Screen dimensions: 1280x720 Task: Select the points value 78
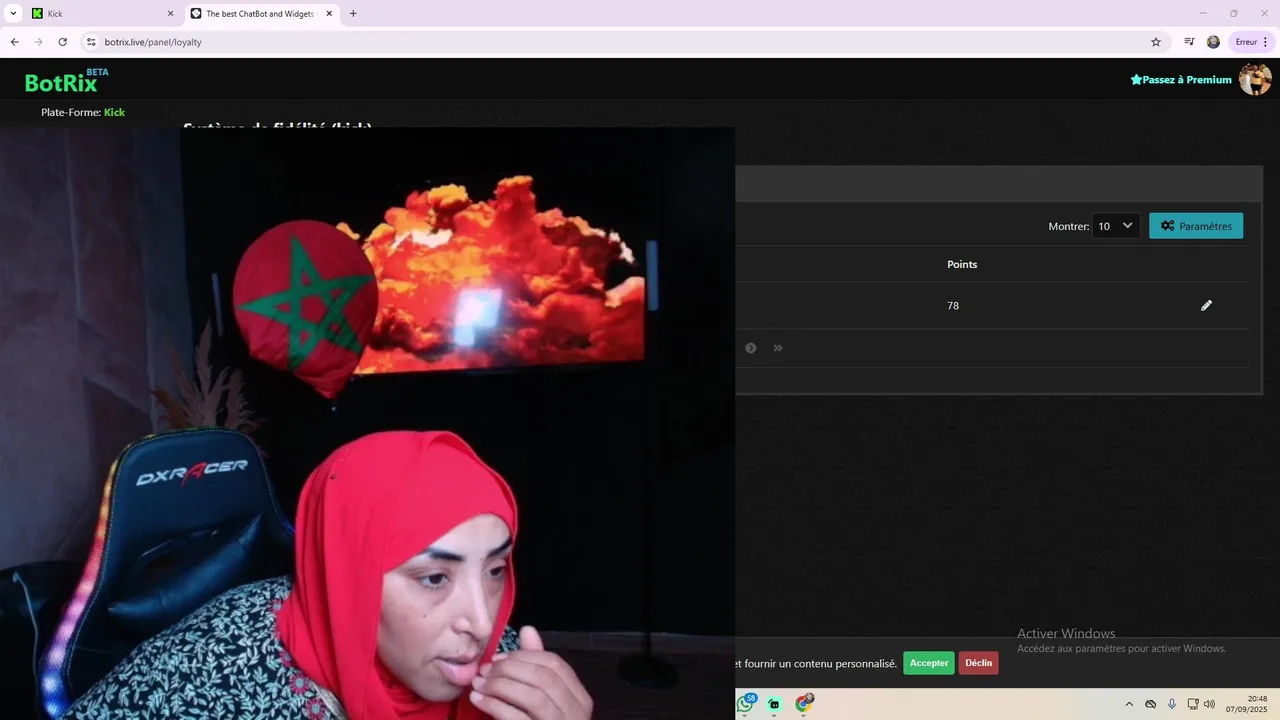pyautogui.click(x=953, y=306)
